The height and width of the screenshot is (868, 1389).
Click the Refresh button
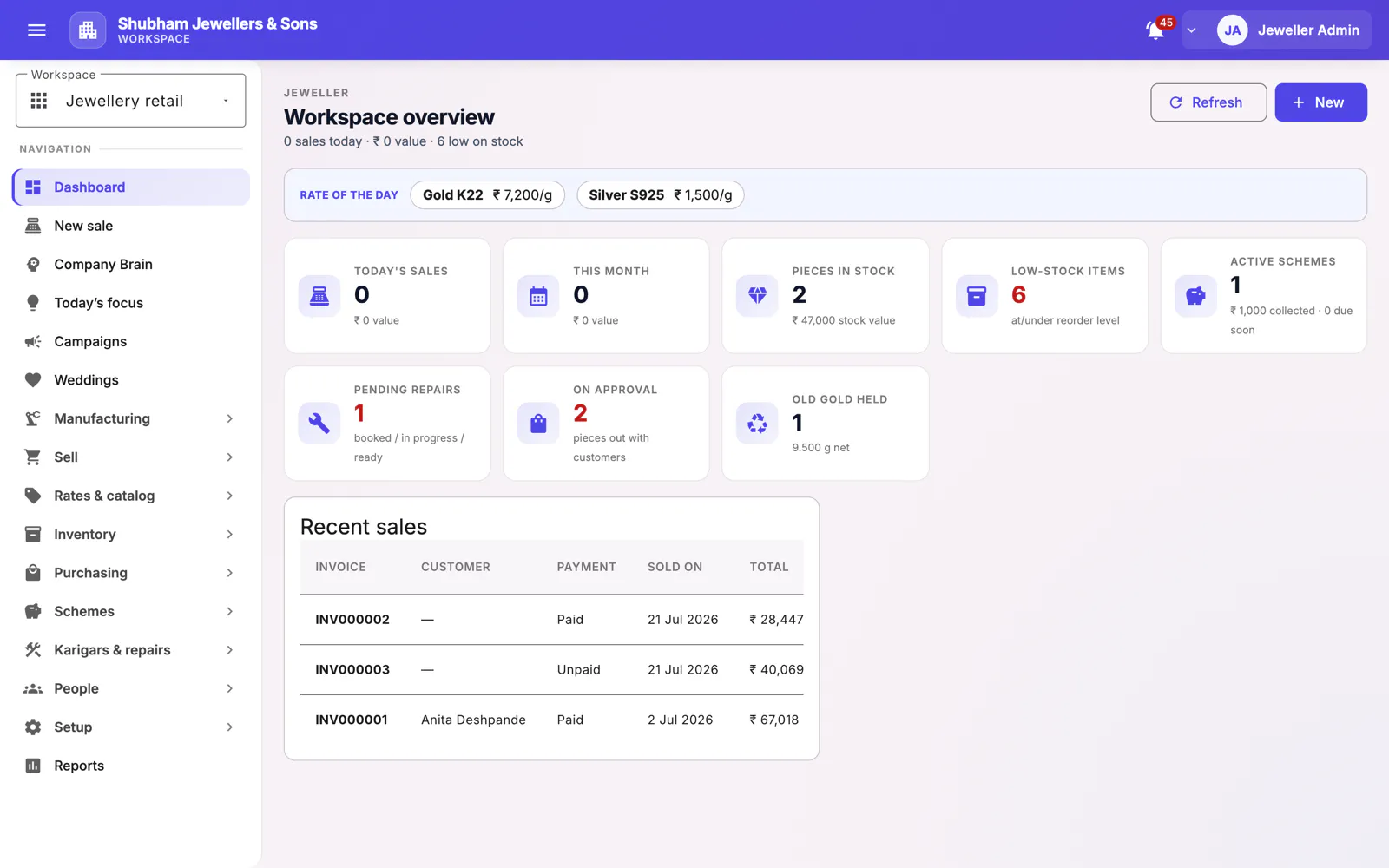point(1208,102)
